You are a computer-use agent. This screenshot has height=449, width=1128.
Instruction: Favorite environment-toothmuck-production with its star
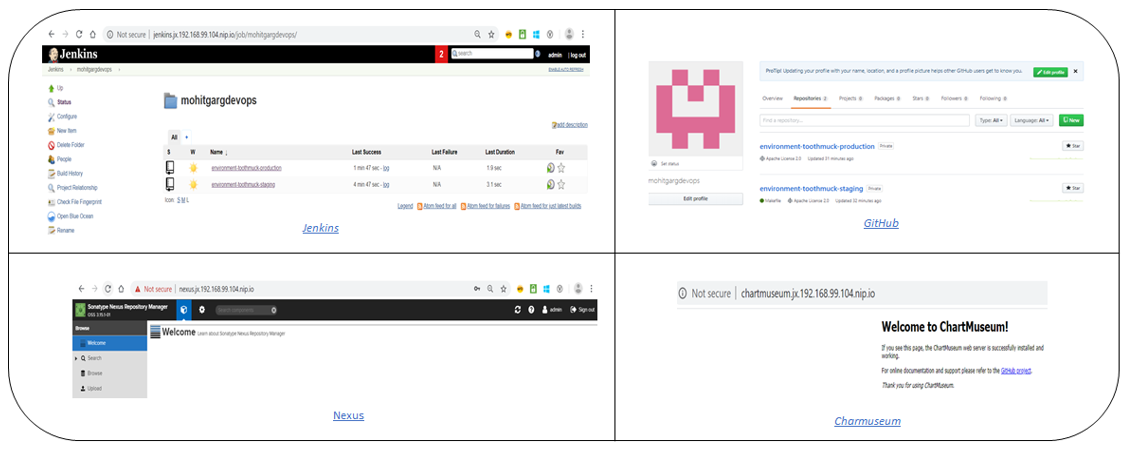(x=561, y=168)
